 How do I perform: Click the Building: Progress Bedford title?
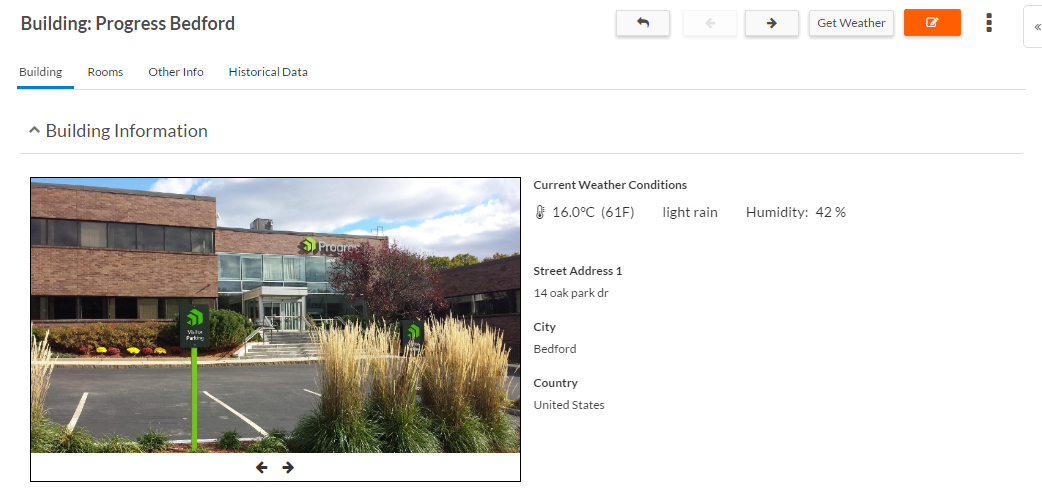click(x=128, y=23)
